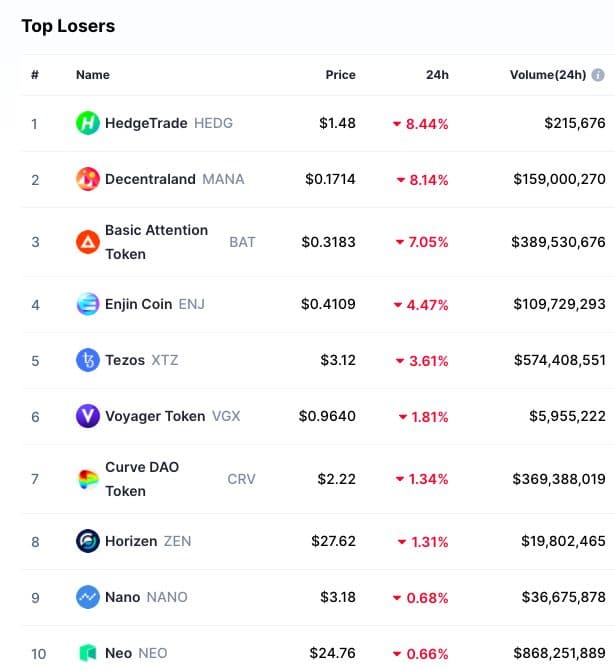Click the Decentraland MANA coin icon

(x=88, y=179)
